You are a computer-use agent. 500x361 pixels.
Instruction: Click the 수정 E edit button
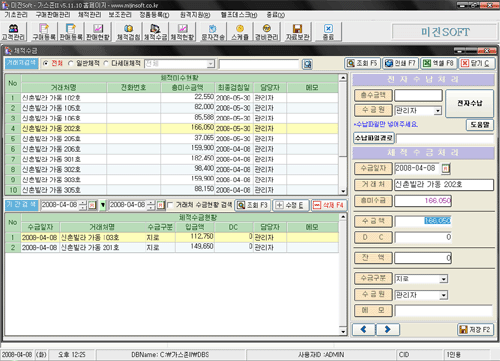click(x=291, y=205)
